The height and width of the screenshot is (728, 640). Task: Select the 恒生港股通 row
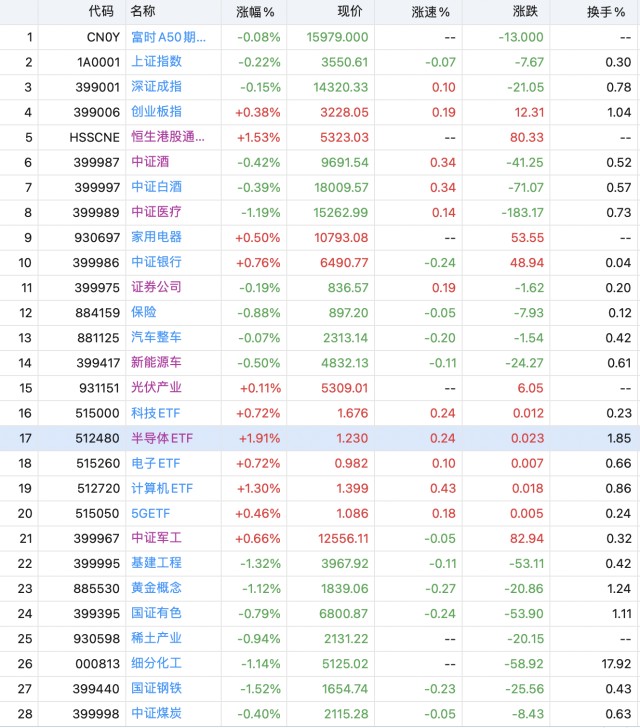click(320, 137)
